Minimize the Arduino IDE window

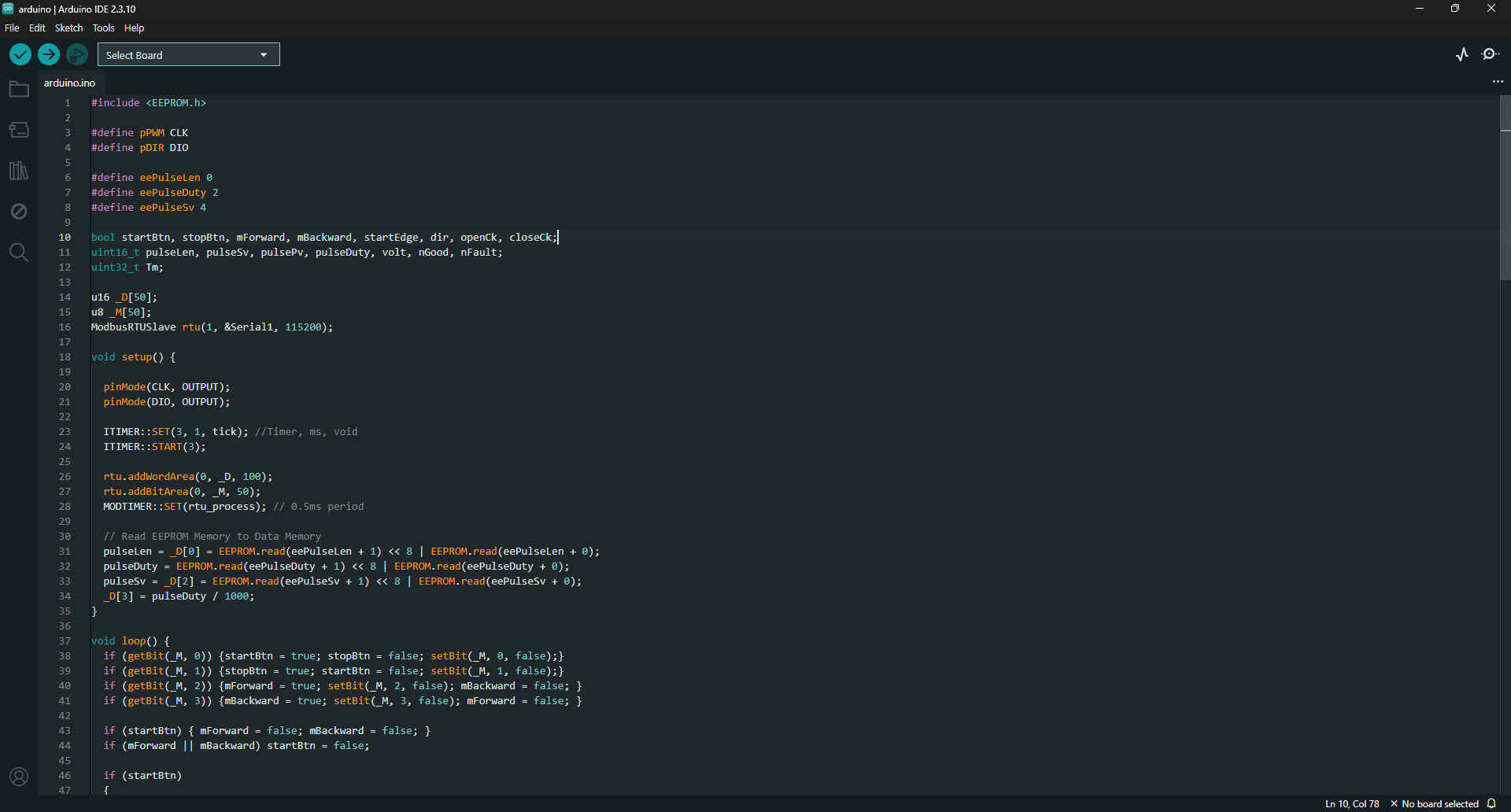click(x=1420, y=9)
